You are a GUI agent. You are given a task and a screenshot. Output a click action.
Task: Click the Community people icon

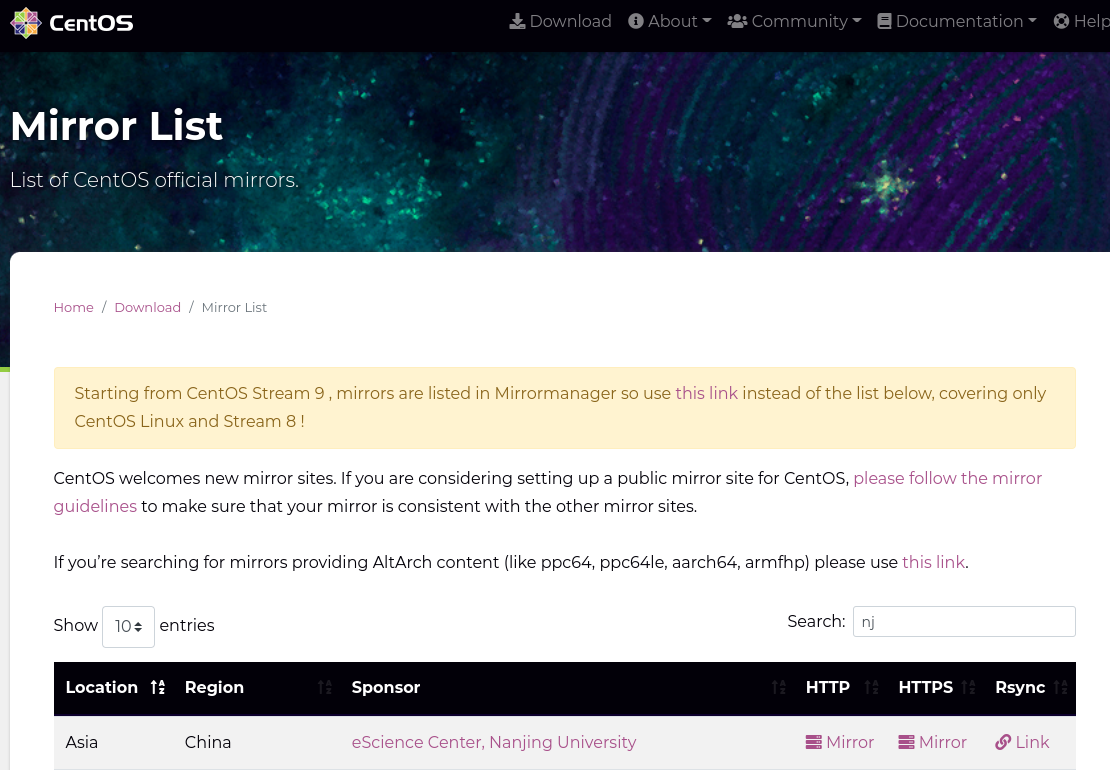click(x=737, y=21)
